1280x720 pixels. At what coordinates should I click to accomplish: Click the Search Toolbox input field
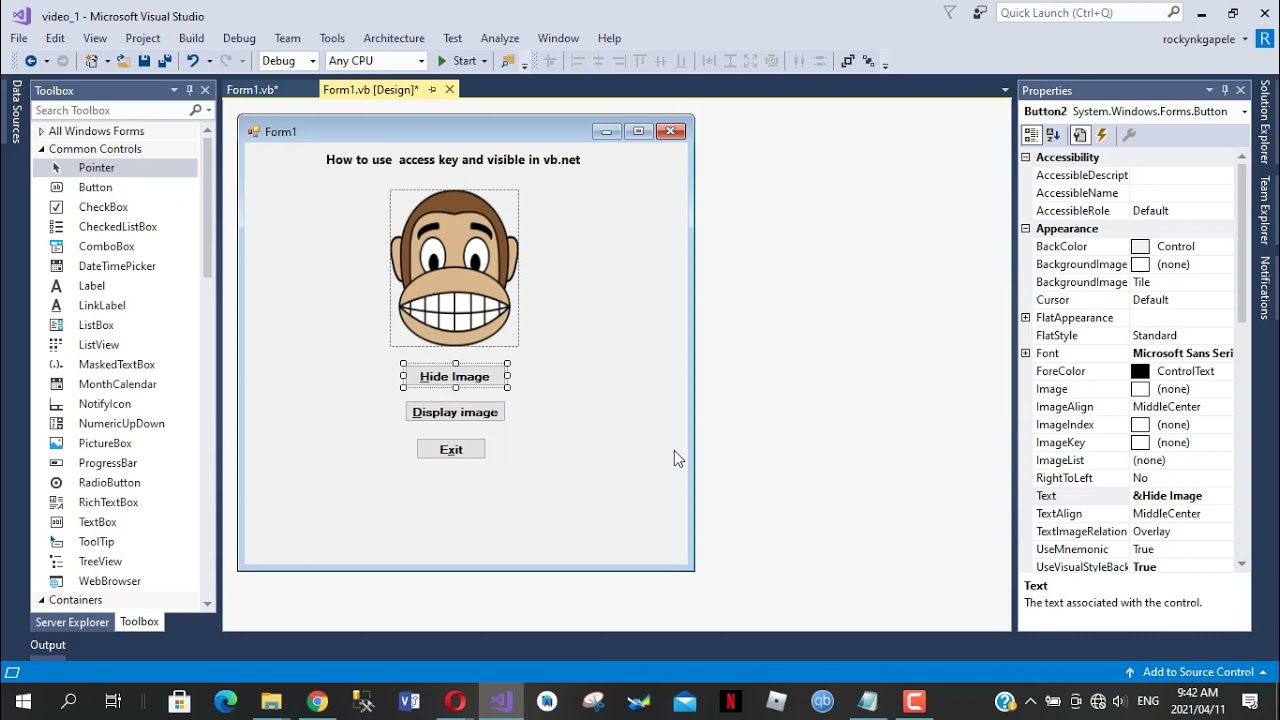coord(110,110)
